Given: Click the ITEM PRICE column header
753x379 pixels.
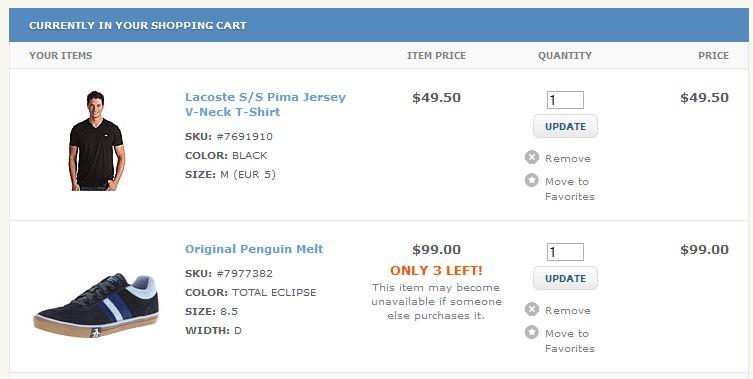Looking at the screenshot, I should [436, 56].
